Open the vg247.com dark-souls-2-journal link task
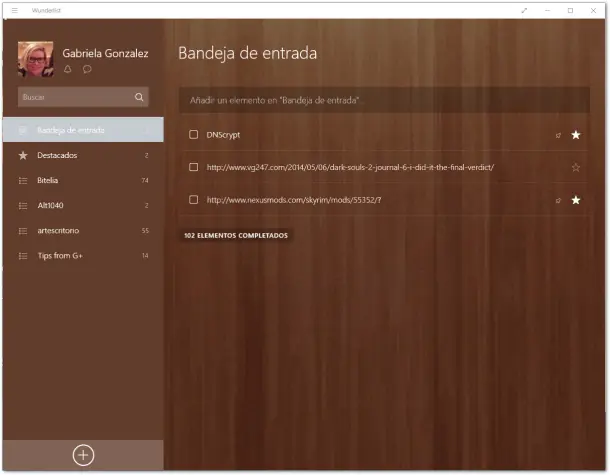 350,167
